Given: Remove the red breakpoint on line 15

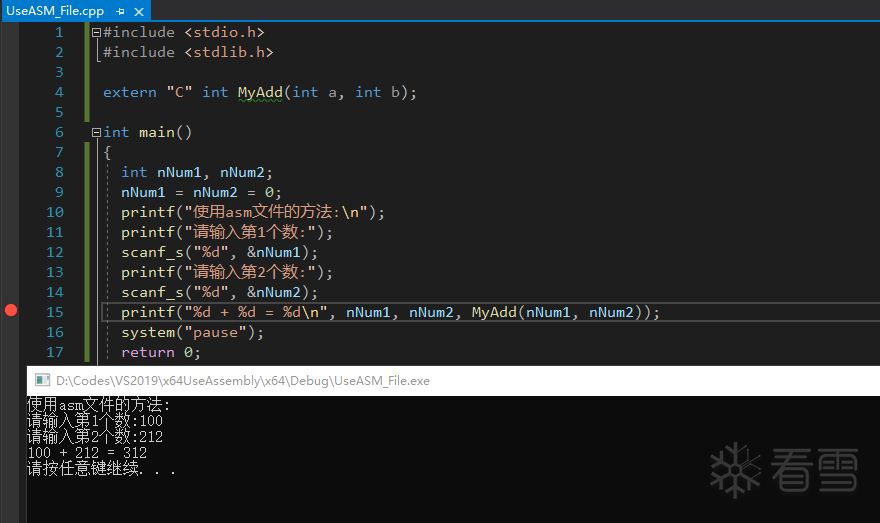Looking at the screenshot, I should coord(11,310).
